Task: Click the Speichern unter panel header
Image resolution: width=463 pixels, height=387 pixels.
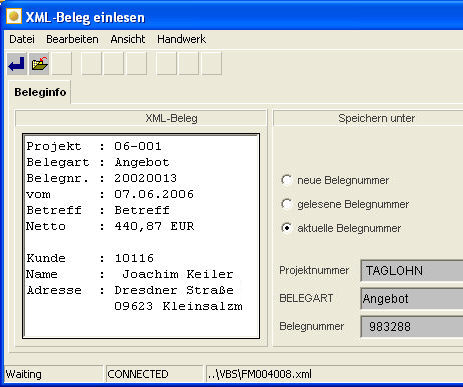Action: pyautogui.click(x=368, y=118)
